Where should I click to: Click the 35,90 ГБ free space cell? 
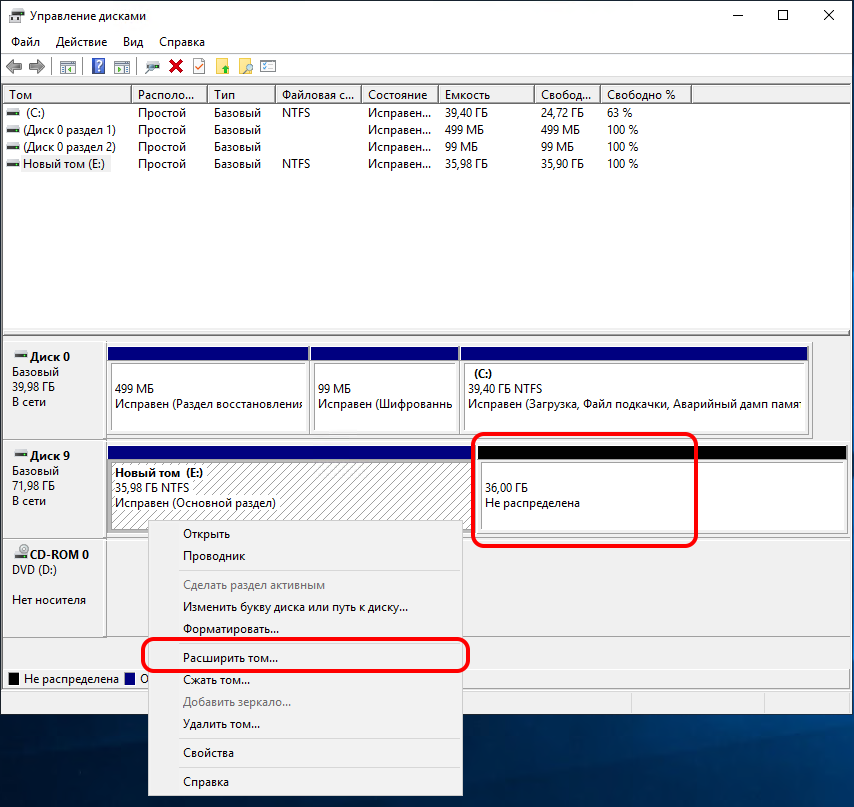[562, 163]
